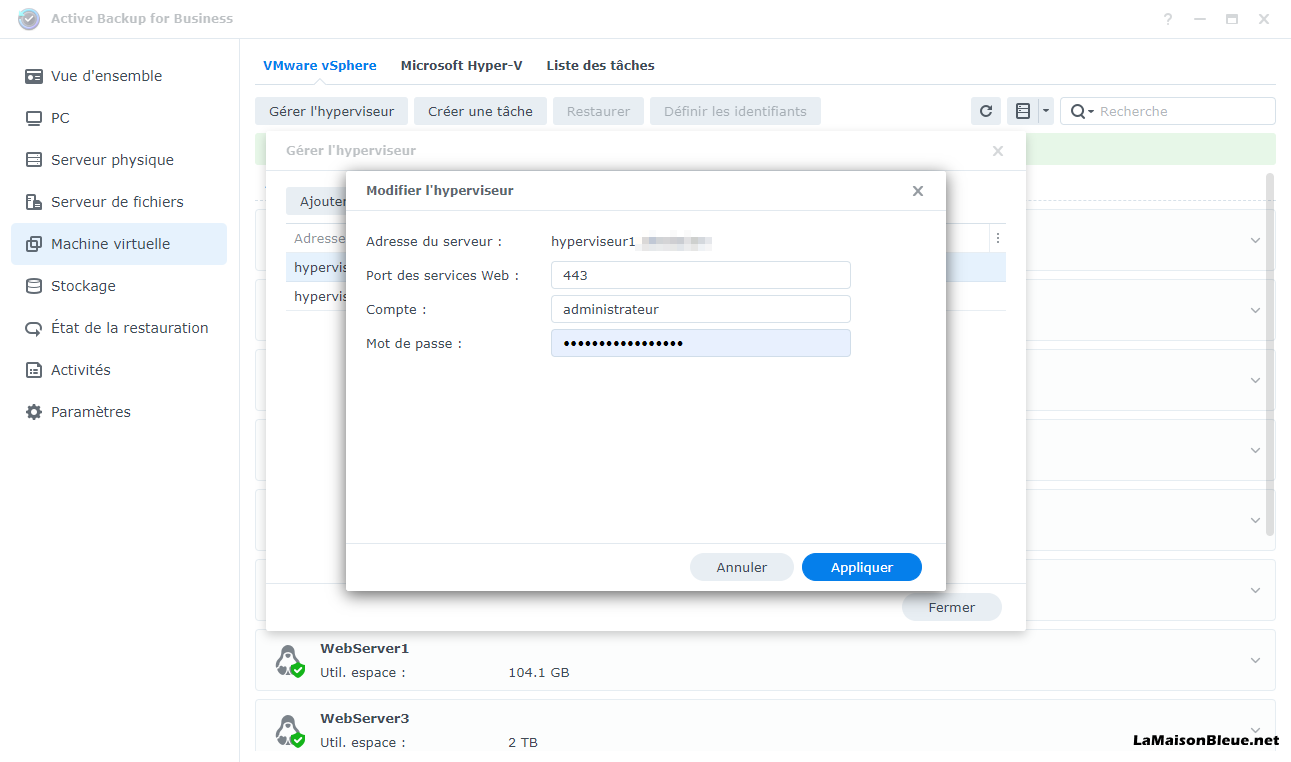Viewport: 1291px width, 762px height.
Task: Switch to the Microsoft Hyper-V tab
Action: coord(462,66)
